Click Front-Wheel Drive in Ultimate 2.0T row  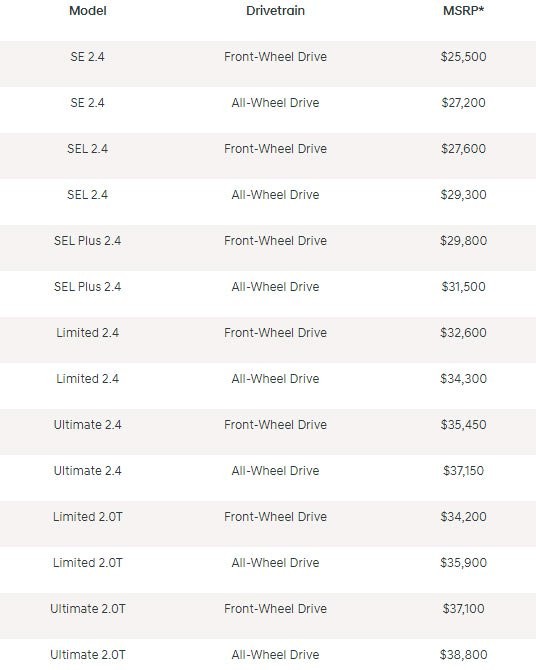(275, 609)
